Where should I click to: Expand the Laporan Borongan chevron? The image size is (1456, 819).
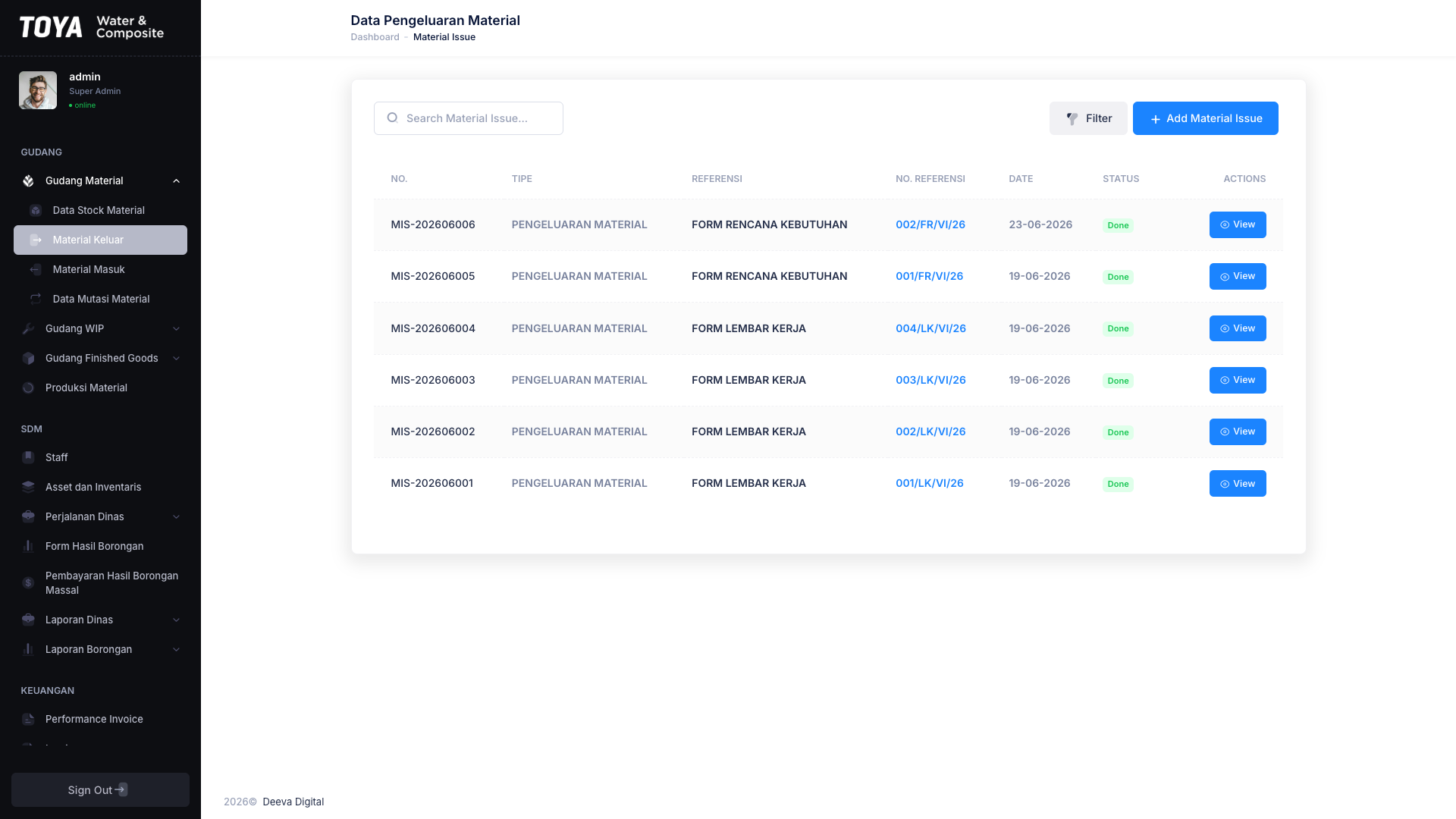coord(177,650)
